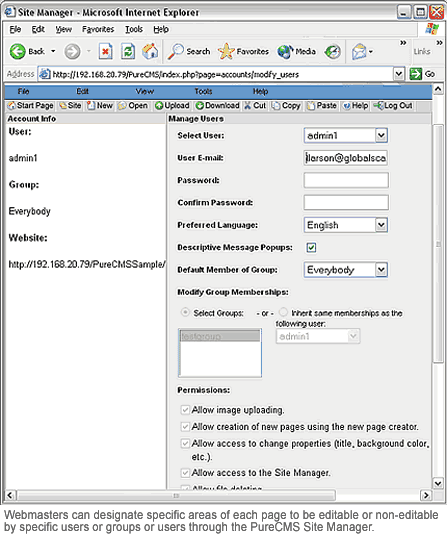Select Inherit same memberships radio button
This screenshot has width=447, height=537.
[283, 312]
